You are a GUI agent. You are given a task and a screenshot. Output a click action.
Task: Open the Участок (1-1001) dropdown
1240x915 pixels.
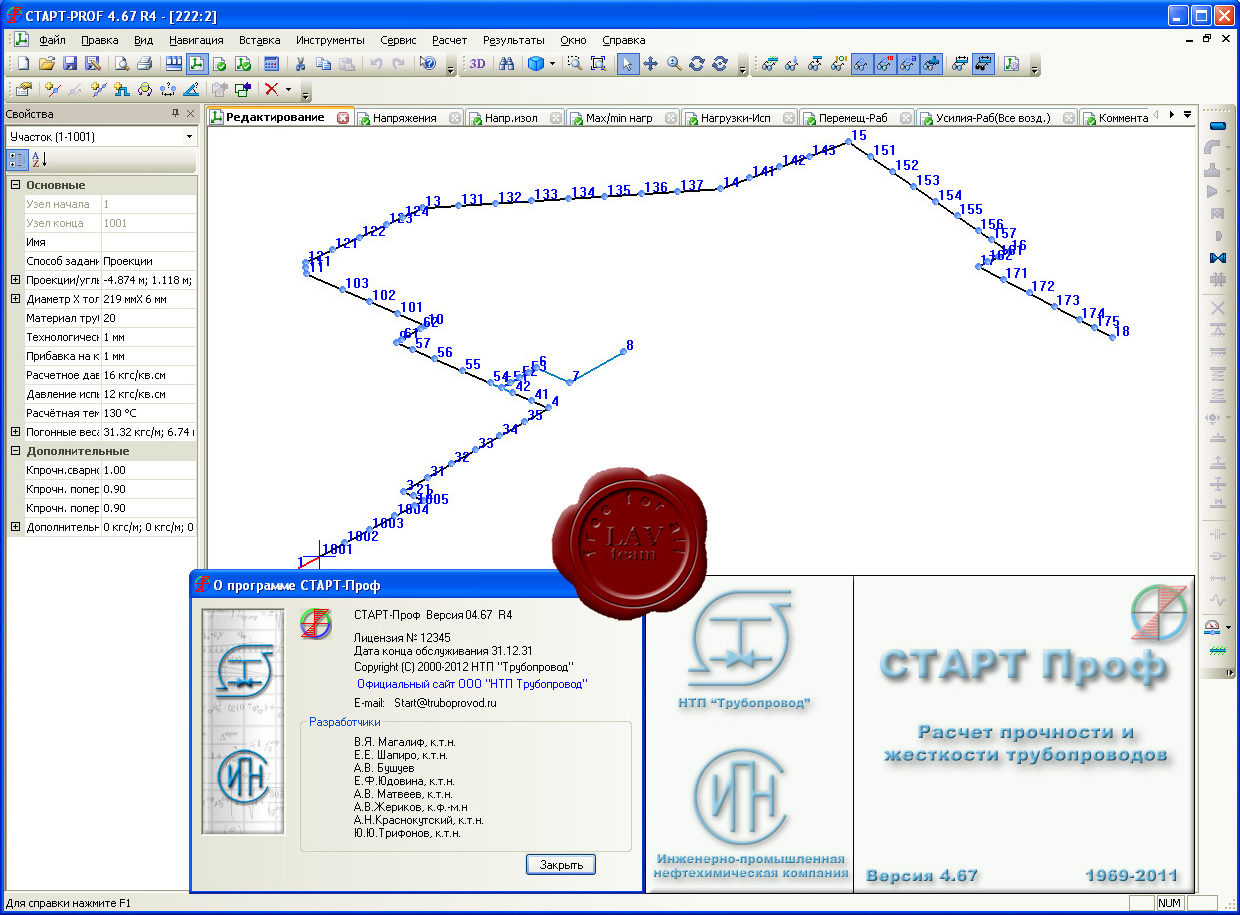click(x=189, y=136)
